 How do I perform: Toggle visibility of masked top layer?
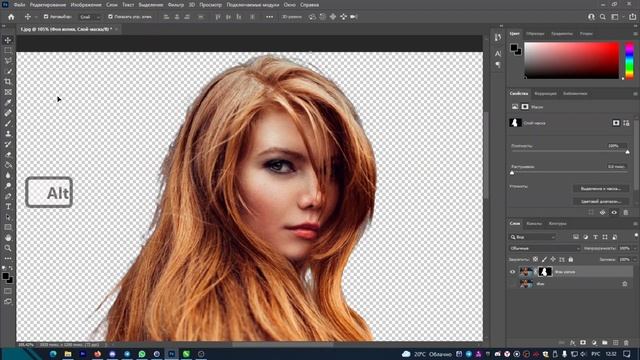512,272
